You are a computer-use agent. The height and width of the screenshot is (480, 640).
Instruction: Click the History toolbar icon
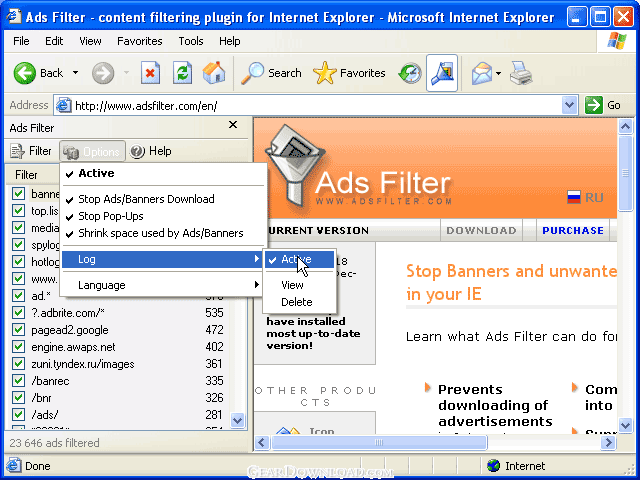(x=410, y=73)
